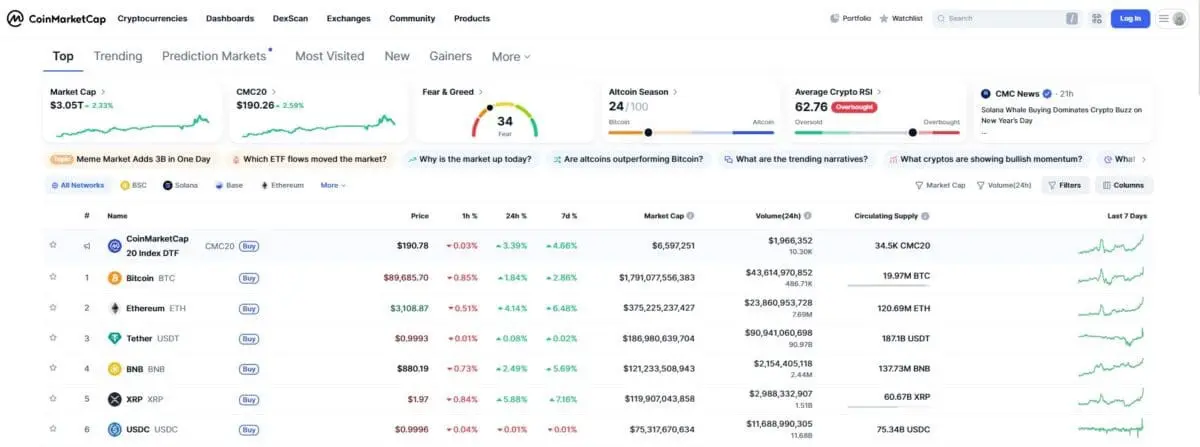Open the Columns button

(1124, 185)
